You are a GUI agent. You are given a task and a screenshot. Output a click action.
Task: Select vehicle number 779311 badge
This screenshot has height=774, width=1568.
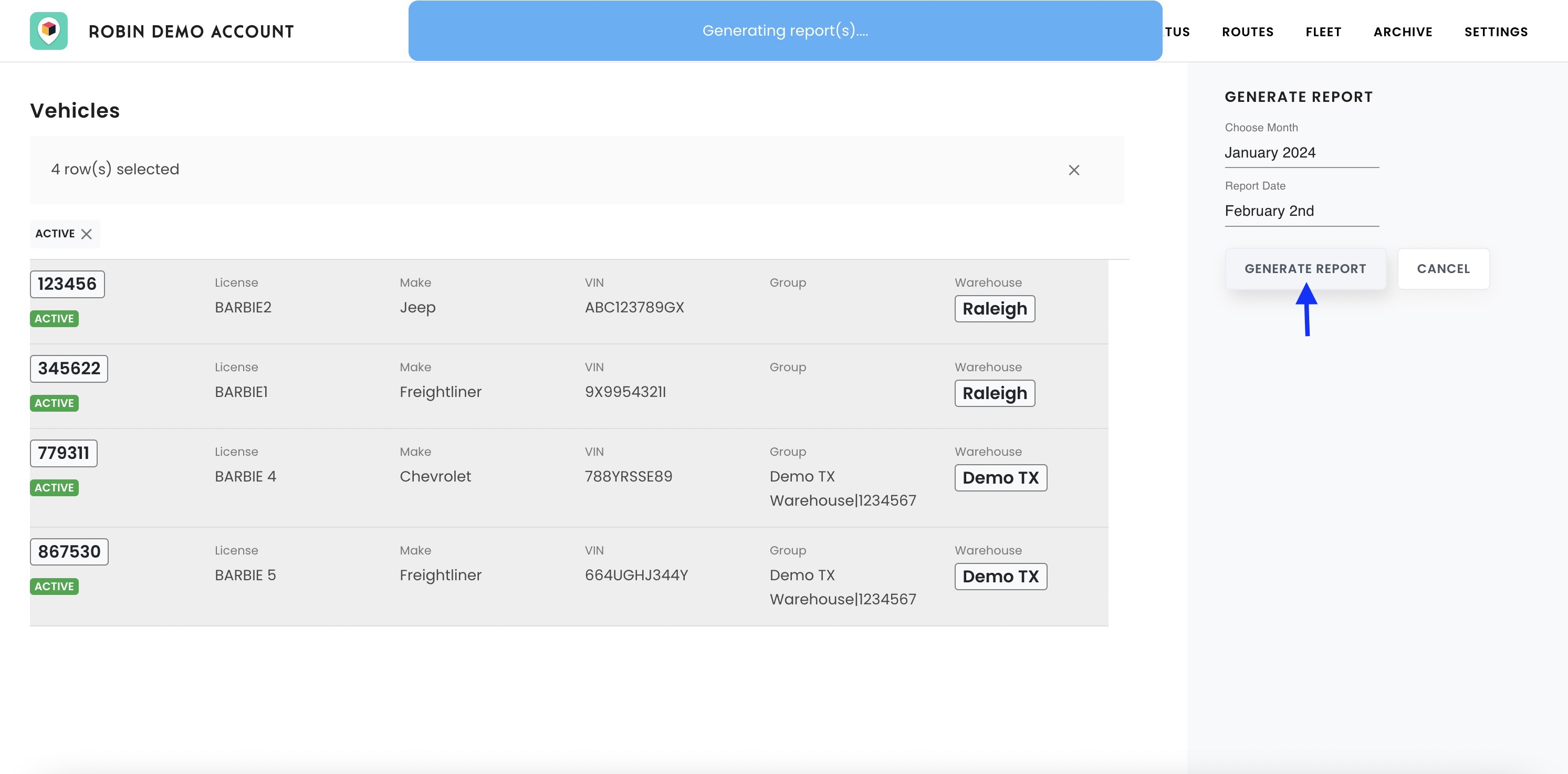point(64,453)
